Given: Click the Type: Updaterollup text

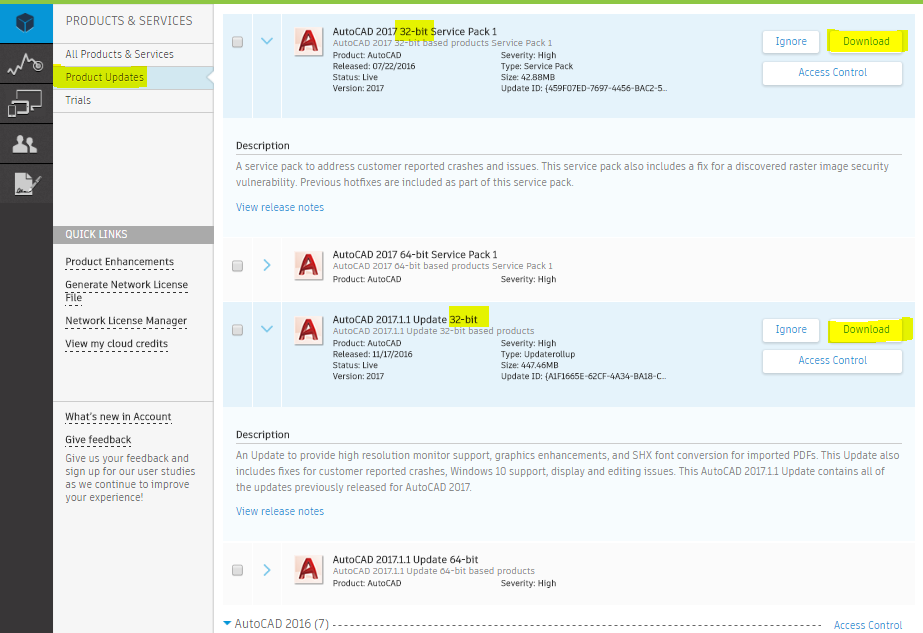Looking at the screenshot, I should 538,354.
